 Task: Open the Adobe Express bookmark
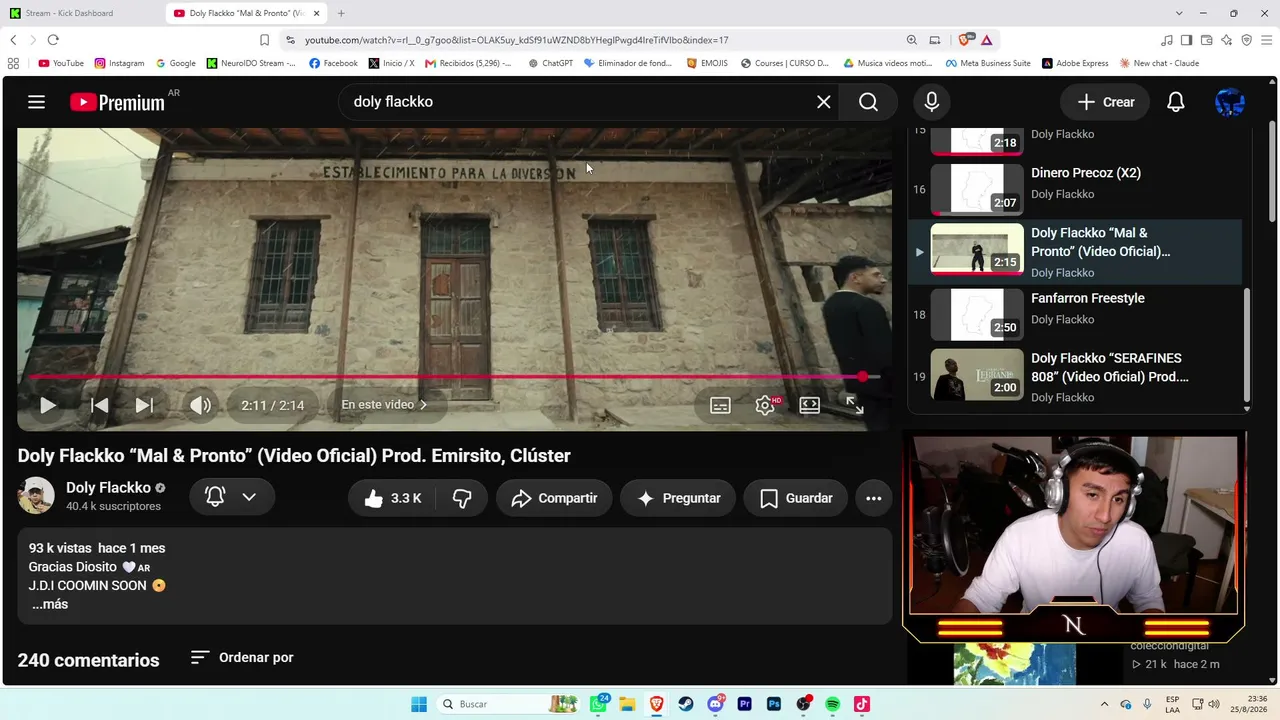click(x=1075, y=63)
